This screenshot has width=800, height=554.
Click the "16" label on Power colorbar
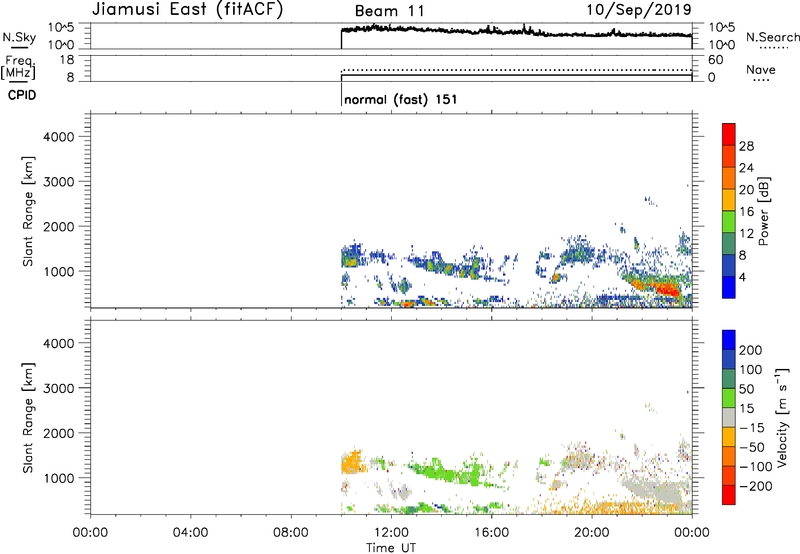click(746, 212)
